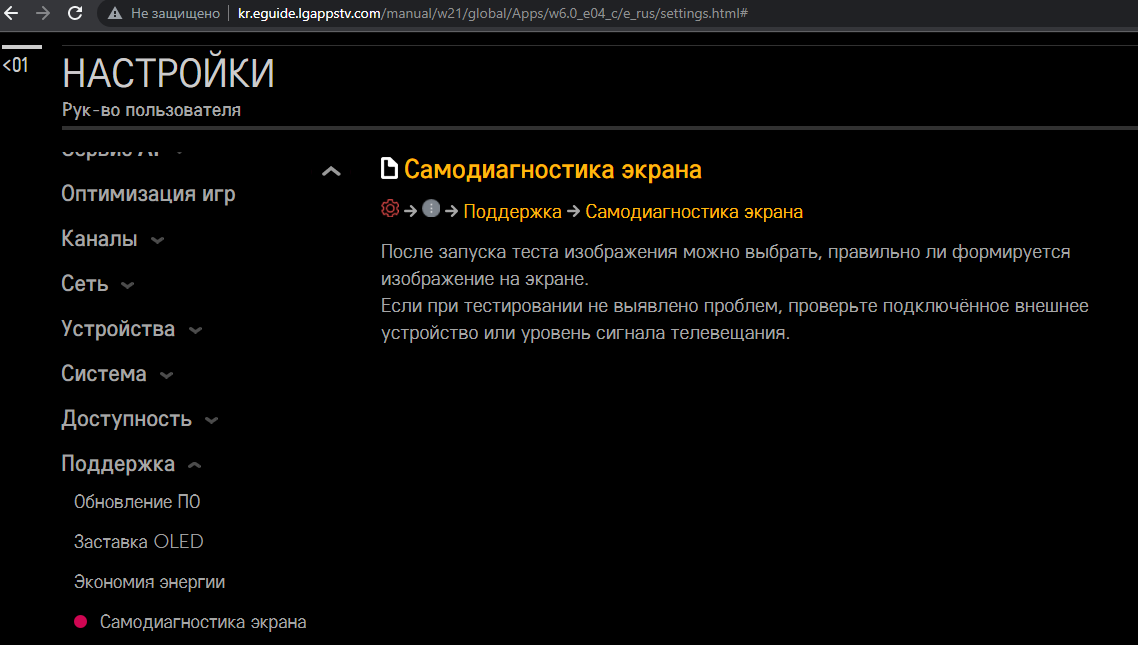Reload the page with refresh icon

click(75, 14)
